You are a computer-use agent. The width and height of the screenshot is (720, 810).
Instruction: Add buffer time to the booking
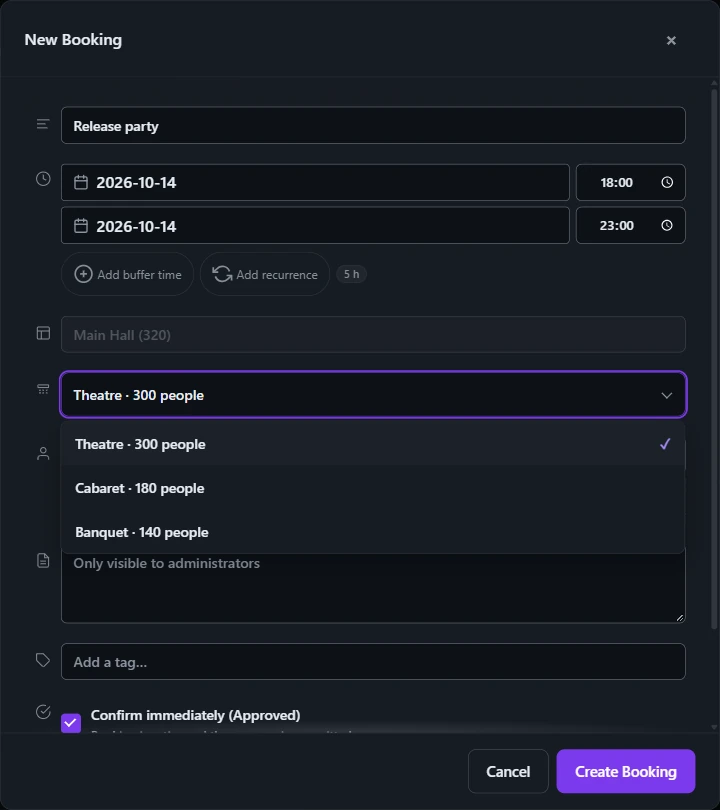pyautogui.click(x=128, y=274)
